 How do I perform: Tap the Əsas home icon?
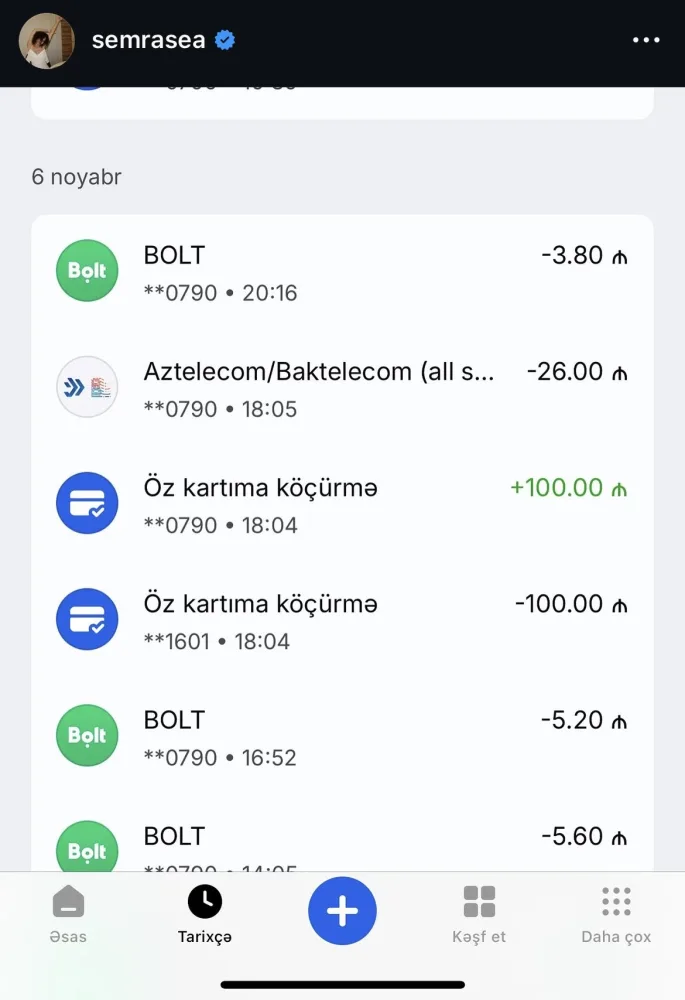(x=68, y=902)
